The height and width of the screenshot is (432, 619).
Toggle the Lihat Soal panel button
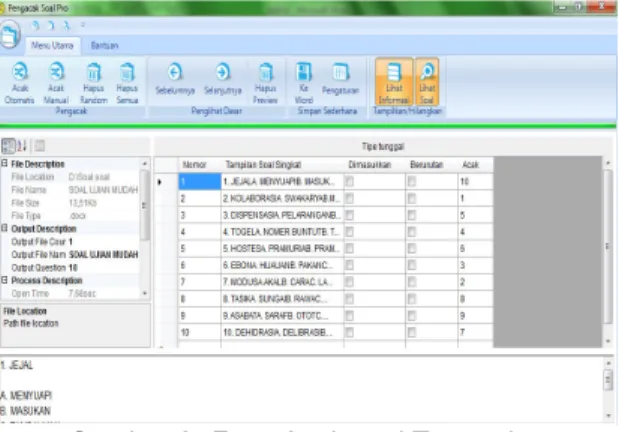pos(427,81)
